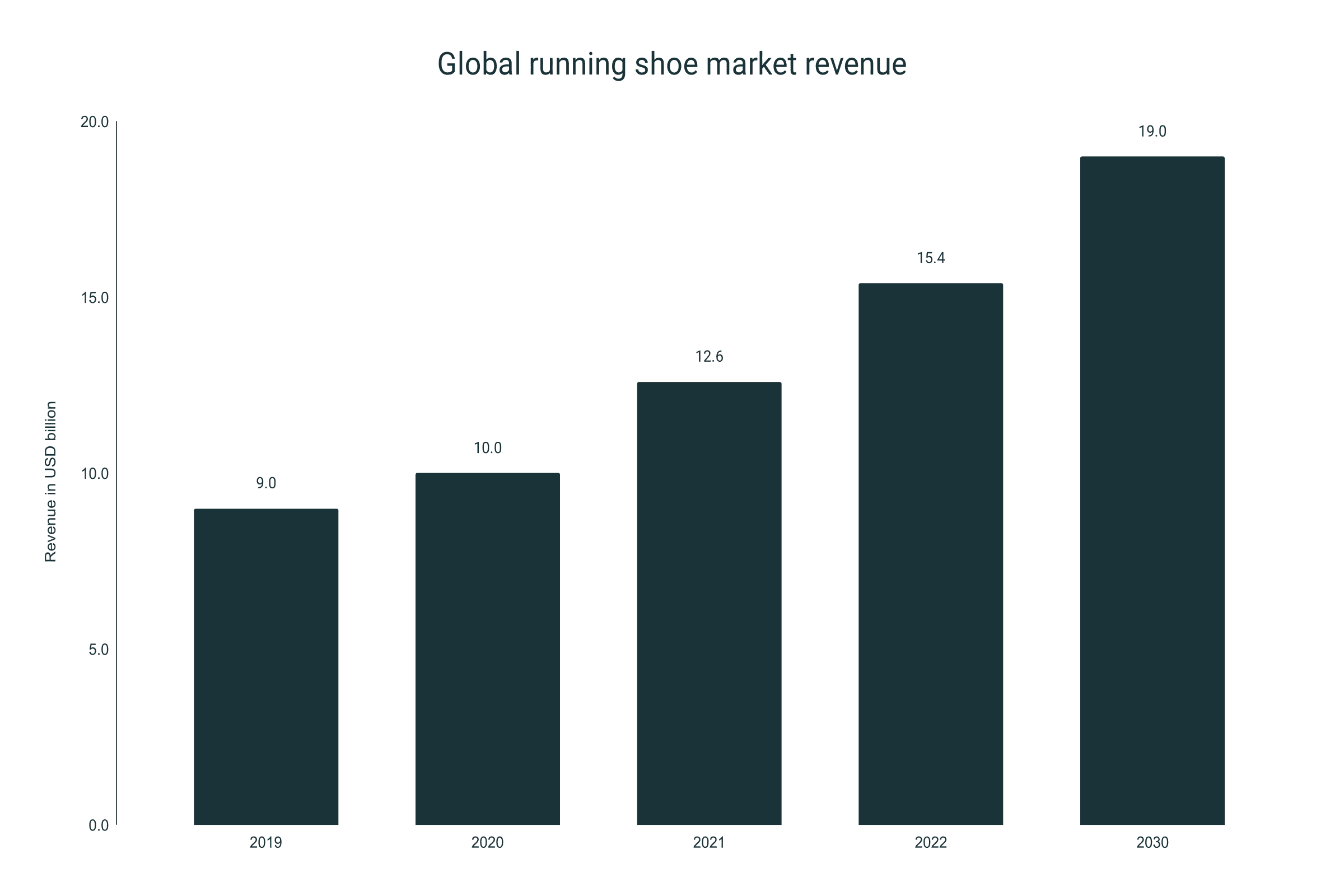Select the 2022 revenue bar
This screenshot has height=896, width=1344.
(x=931, y=554)
